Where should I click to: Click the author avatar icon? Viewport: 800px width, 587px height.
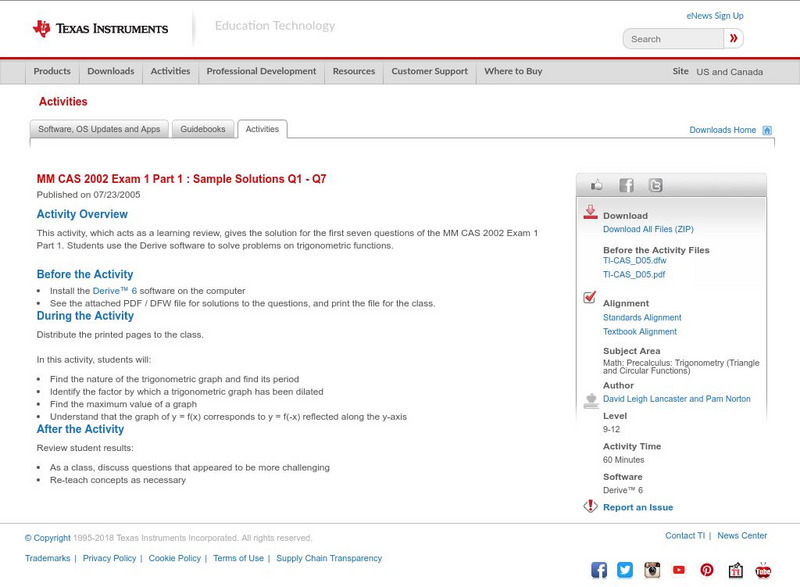pyautogui.click(x=591, y=400)
